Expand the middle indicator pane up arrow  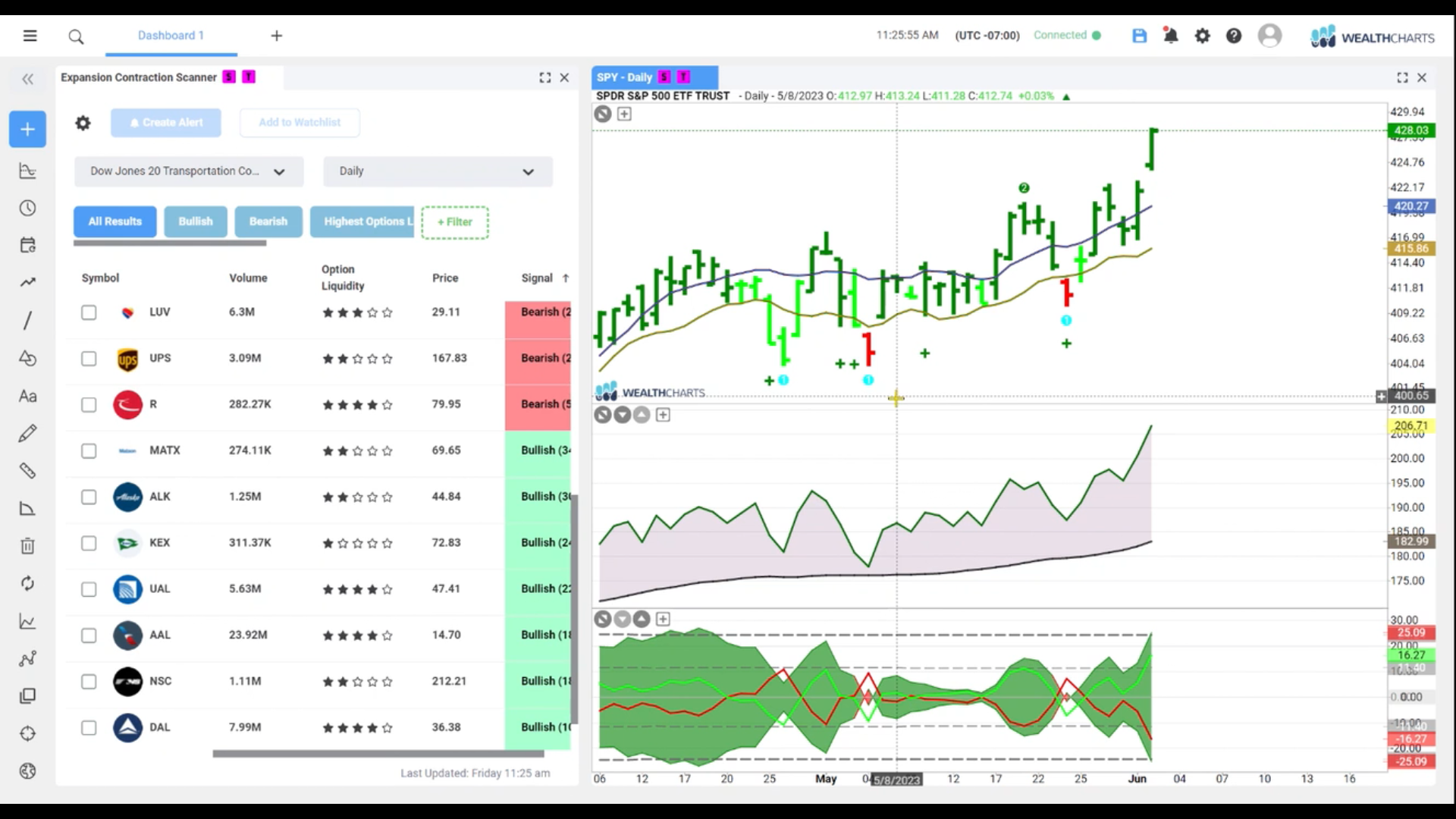click(x=642, y=415)
